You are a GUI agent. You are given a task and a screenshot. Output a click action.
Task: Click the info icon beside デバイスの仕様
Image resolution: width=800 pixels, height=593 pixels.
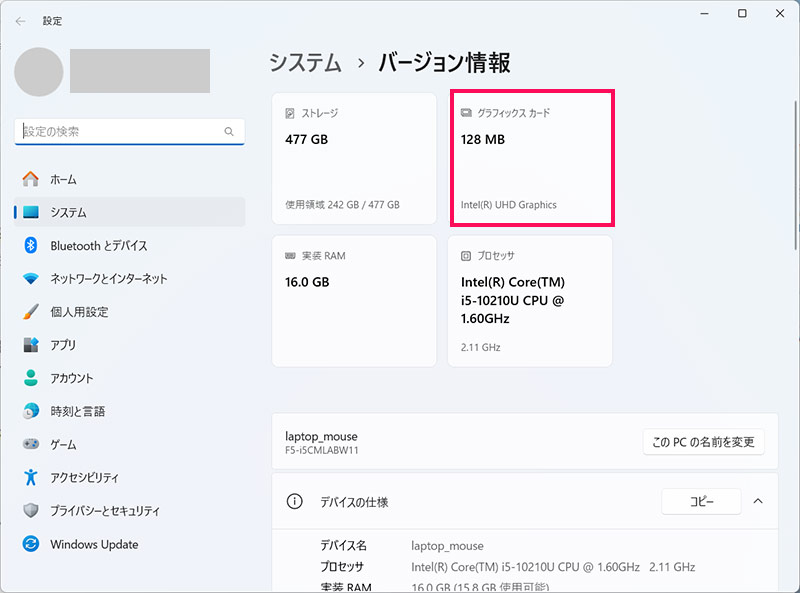pyautogui.click(x=294, y=502)
